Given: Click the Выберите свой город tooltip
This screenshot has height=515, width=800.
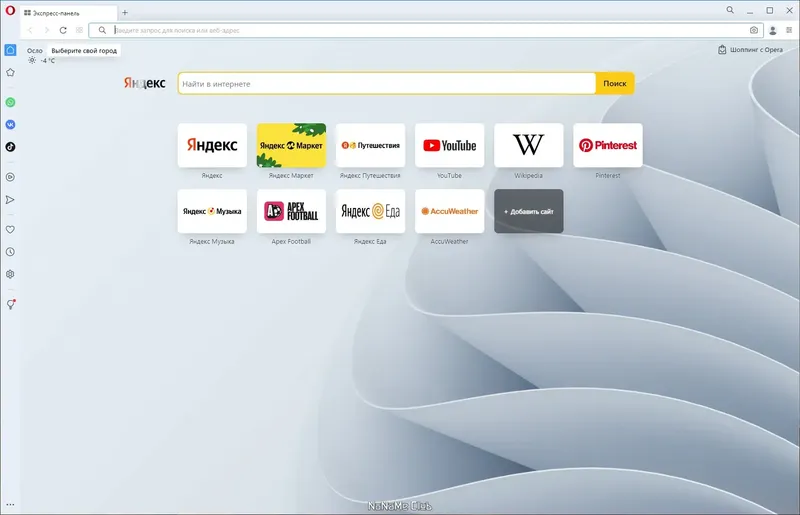Looking at the screenshot, I should pos(84,51).
